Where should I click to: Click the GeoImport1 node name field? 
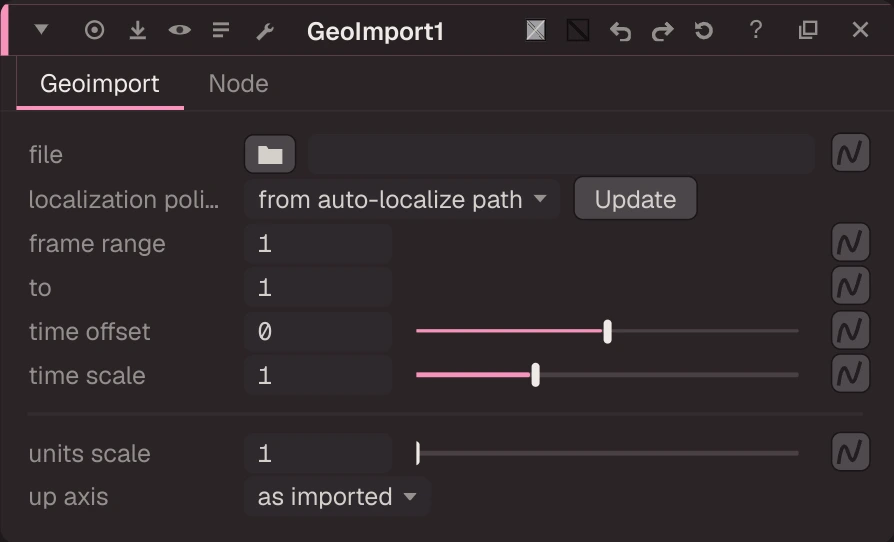pyautogui.click(x=375, y=32)
